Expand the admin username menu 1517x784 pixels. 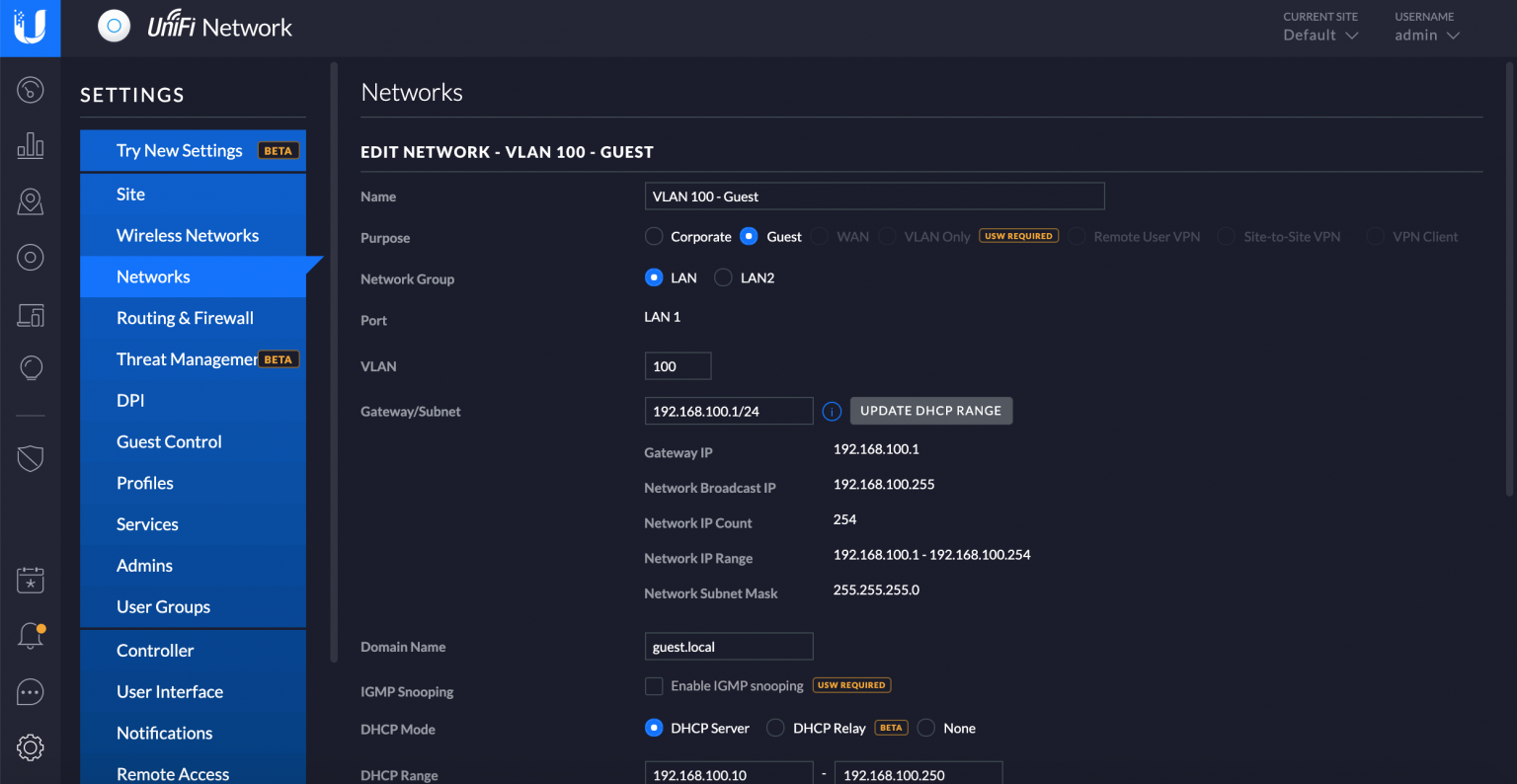coord(1426,34)
